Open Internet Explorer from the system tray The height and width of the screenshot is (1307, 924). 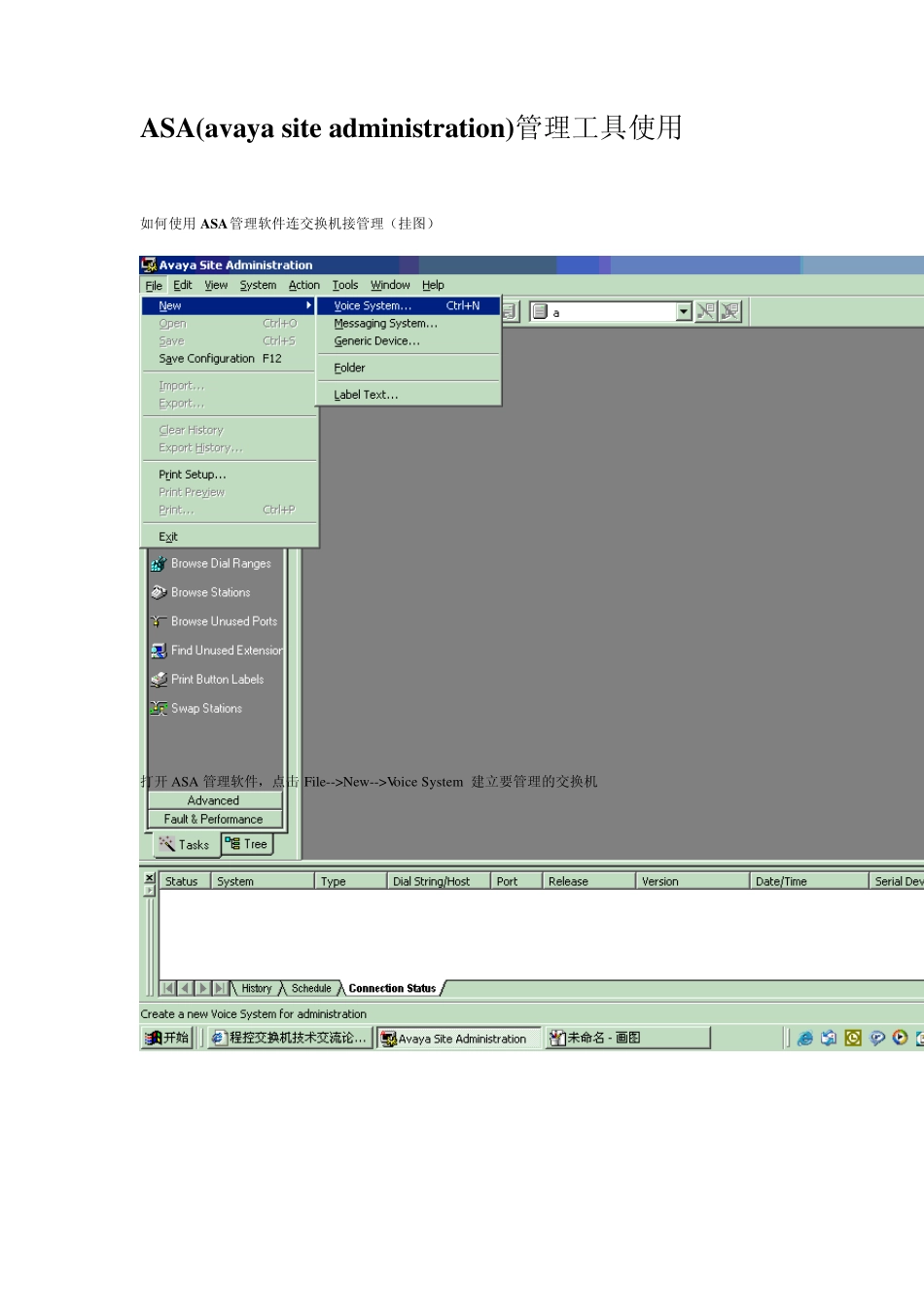(x=805, y=1038)
